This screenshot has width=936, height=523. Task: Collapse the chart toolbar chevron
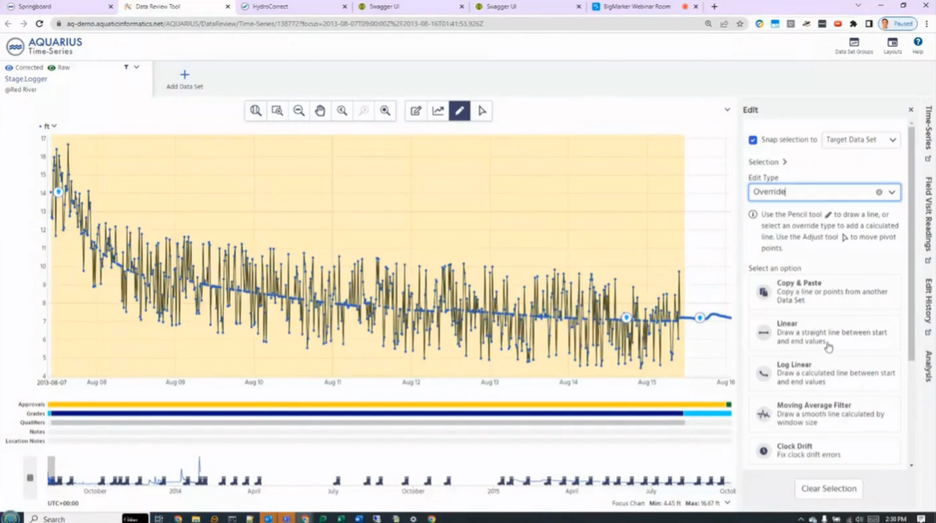(x=727, y=110)
